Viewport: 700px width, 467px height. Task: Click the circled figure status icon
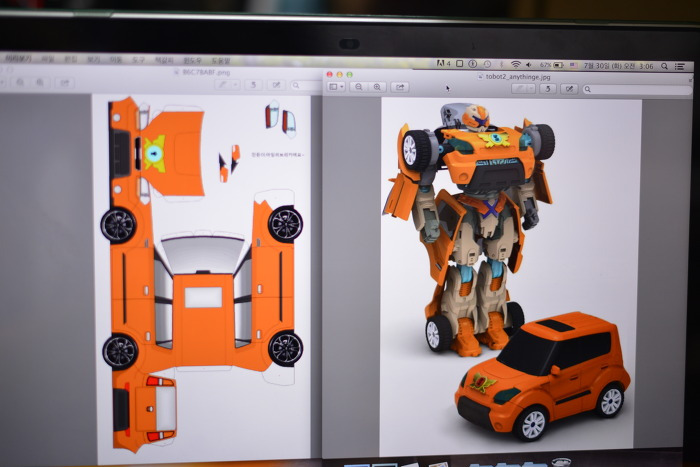pos(472,64)
